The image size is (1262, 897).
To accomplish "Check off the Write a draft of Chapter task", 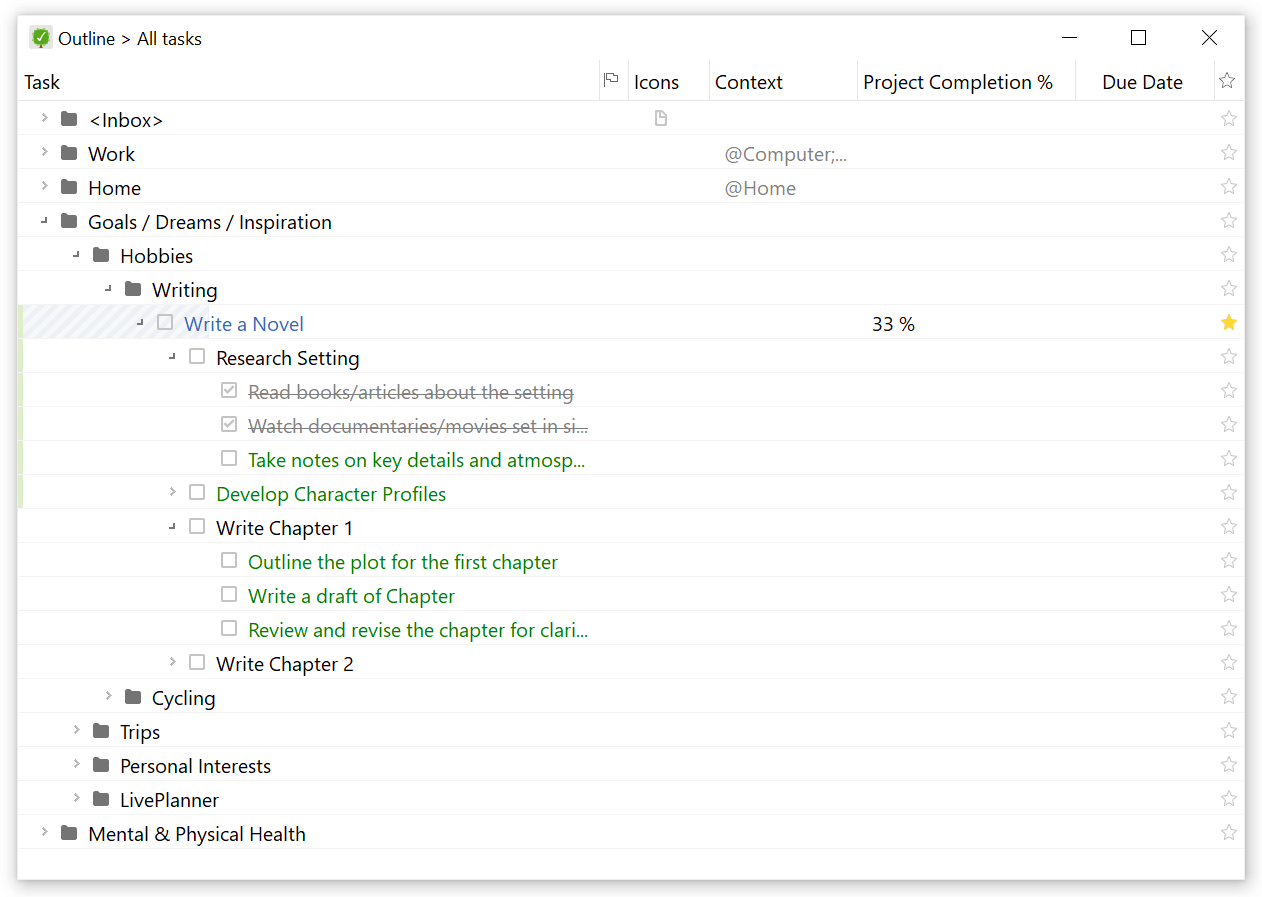I will click(229, 594).
